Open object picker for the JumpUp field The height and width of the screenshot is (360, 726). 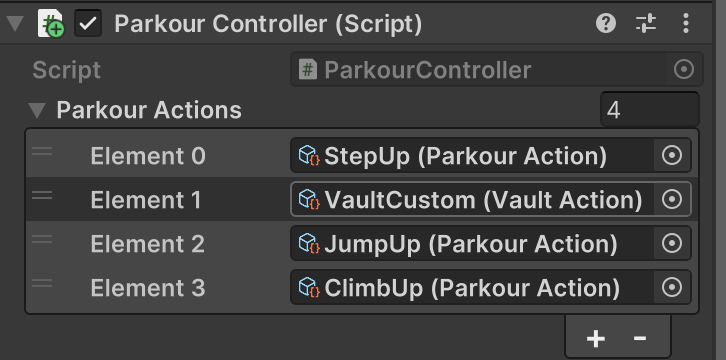(x=672, y=243)
